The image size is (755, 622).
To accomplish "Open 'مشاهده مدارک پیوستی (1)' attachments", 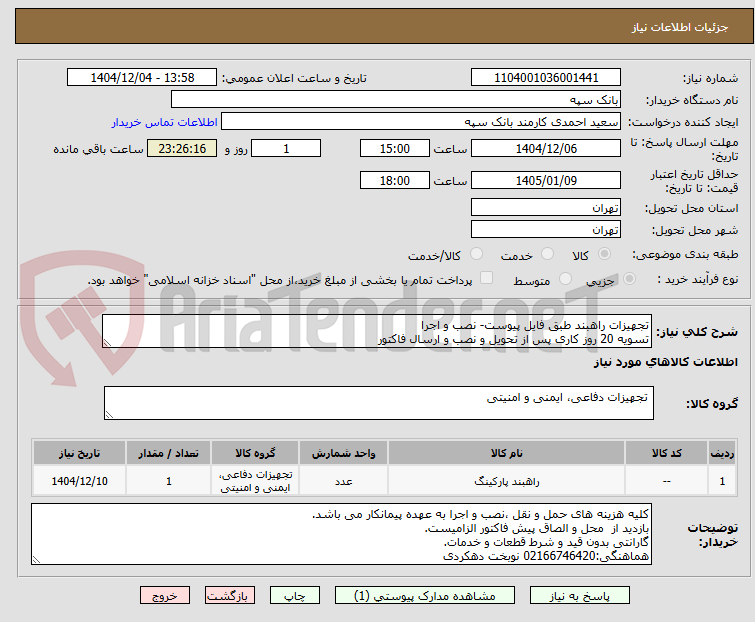I will pyautogui.click(x=425, y=596).
